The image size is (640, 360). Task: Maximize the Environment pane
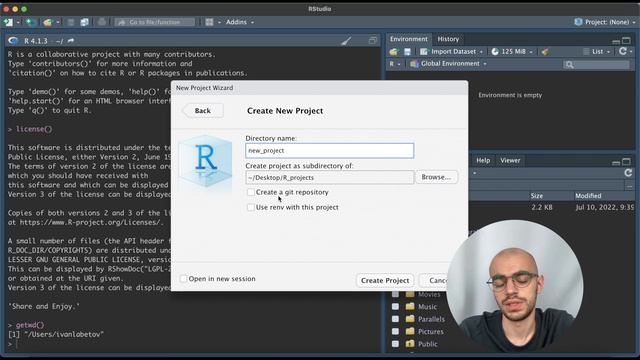pyautogui.click(x=626, y=40)
